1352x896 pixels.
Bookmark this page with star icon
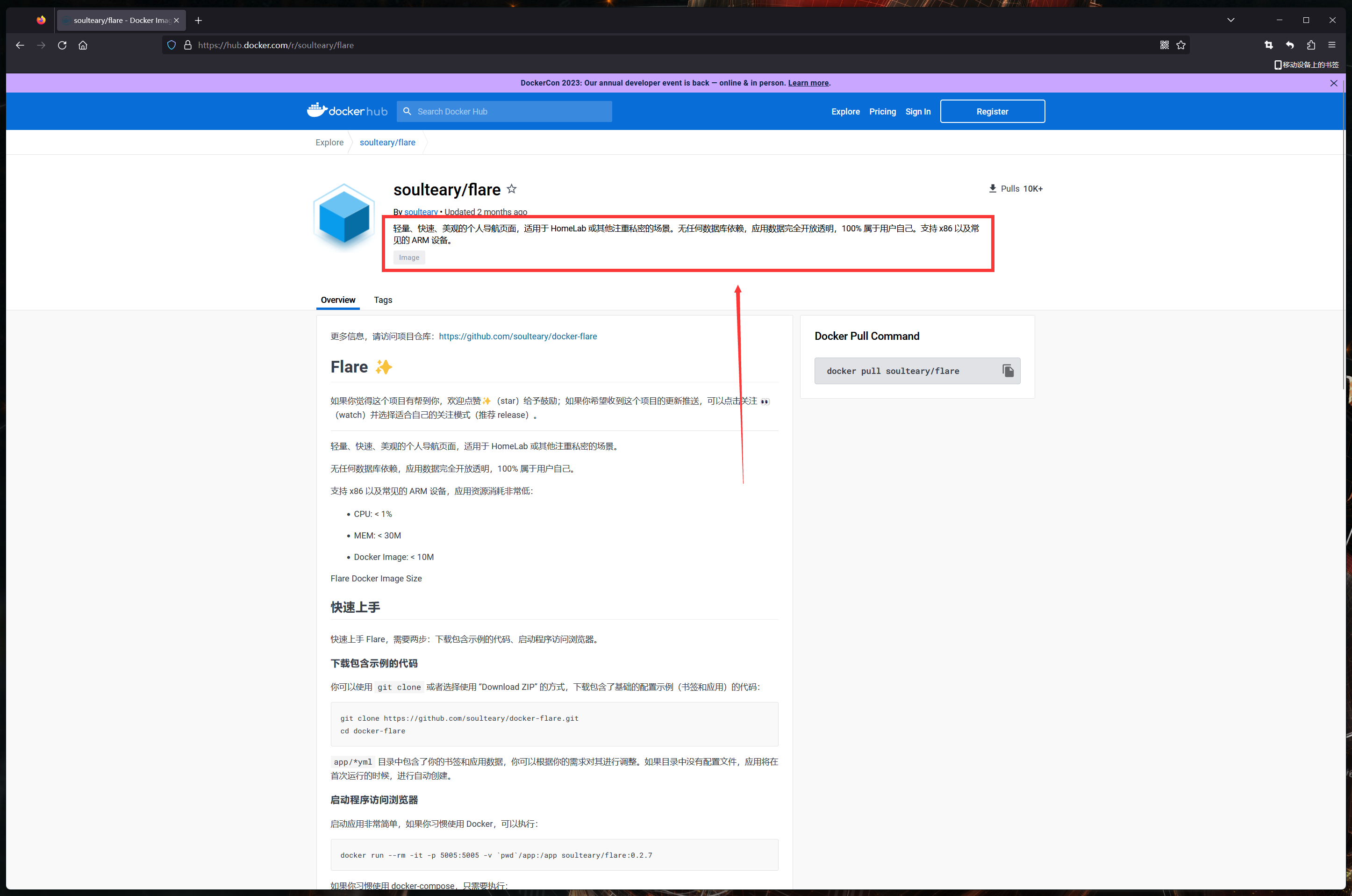[1181, 45]
